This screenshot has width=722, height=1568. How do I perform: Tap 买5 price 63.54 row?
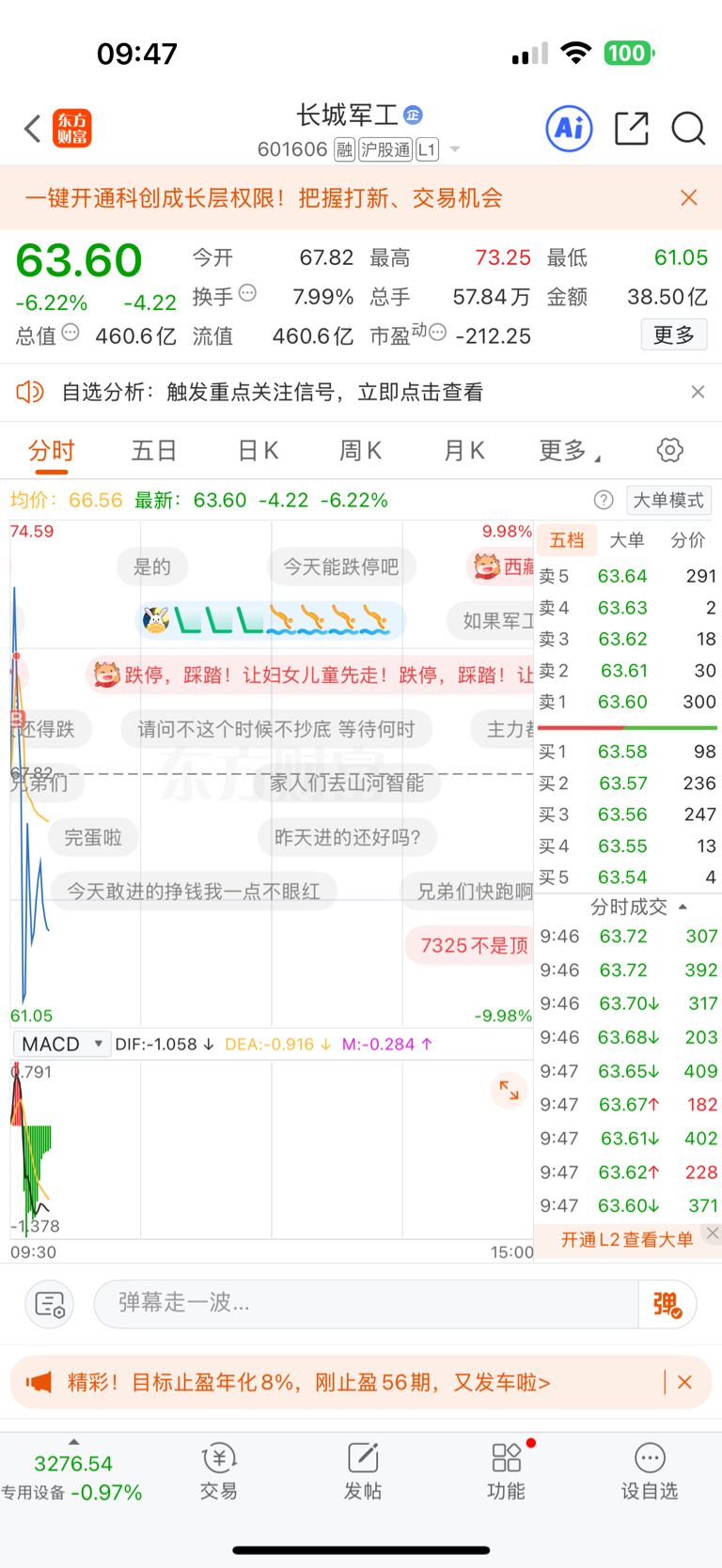pos(627,877)
